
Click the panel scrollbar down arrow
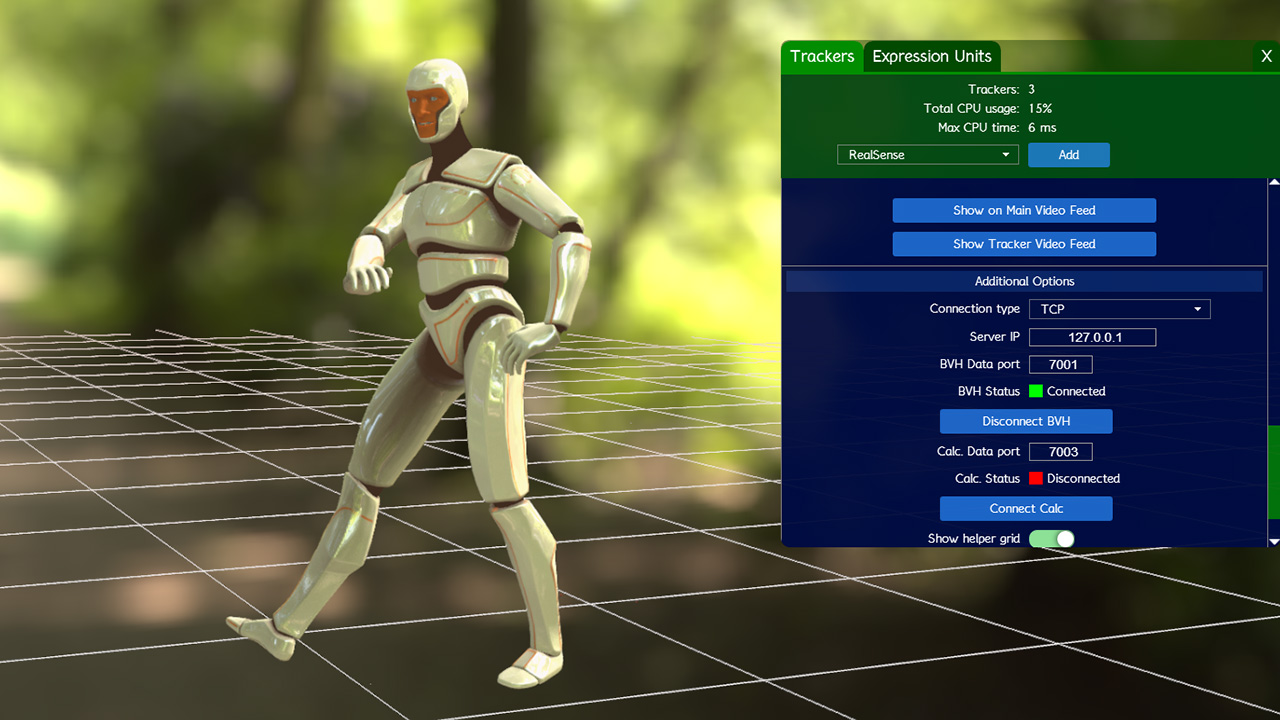pos(1274,541)
